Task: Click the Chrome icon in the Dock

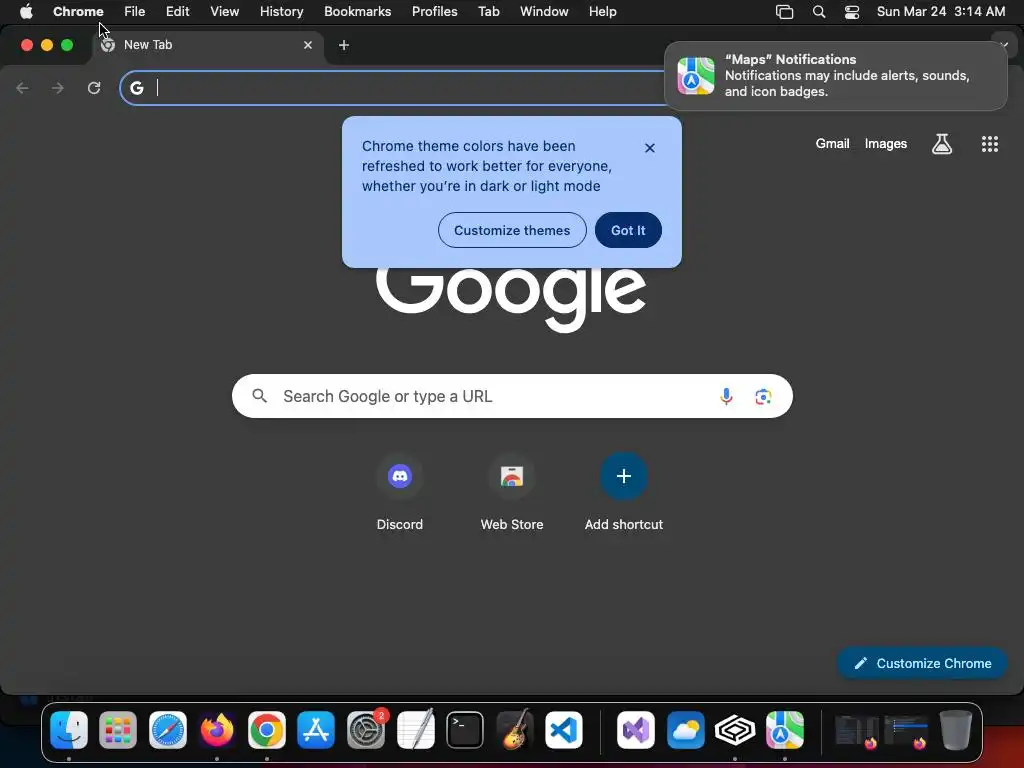Action: coord(266,729)
